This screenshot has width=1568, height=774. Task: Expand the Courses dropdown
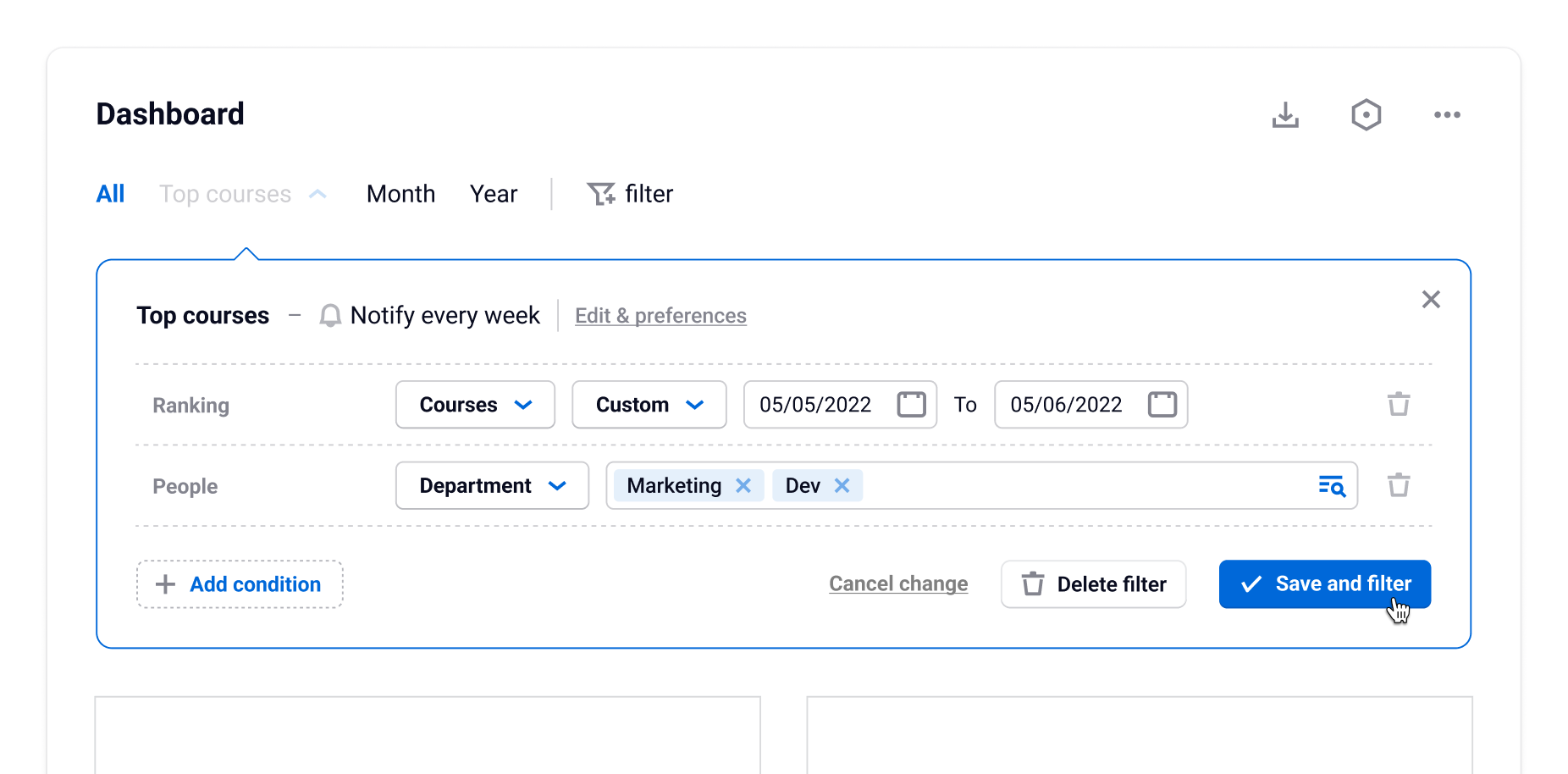(x=475, y=405)
